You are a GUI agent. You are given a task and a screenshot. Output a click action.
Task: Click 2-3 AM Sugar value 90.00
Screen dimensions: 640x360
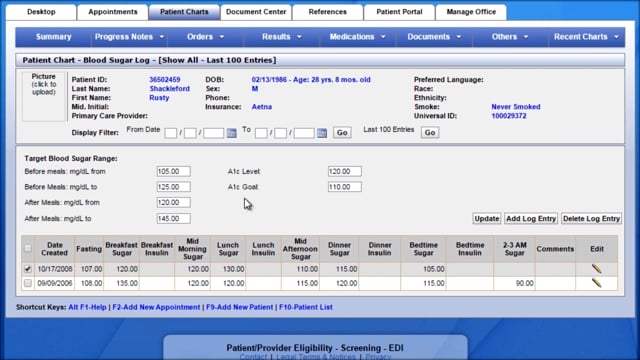[524, 283]
